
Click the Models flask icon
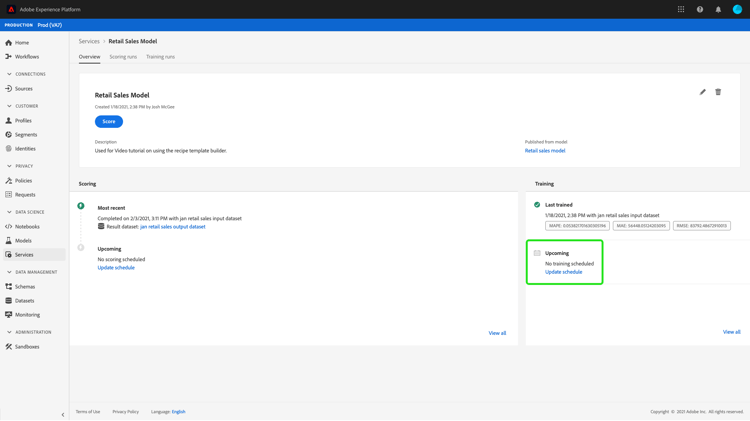pos(9,240)
